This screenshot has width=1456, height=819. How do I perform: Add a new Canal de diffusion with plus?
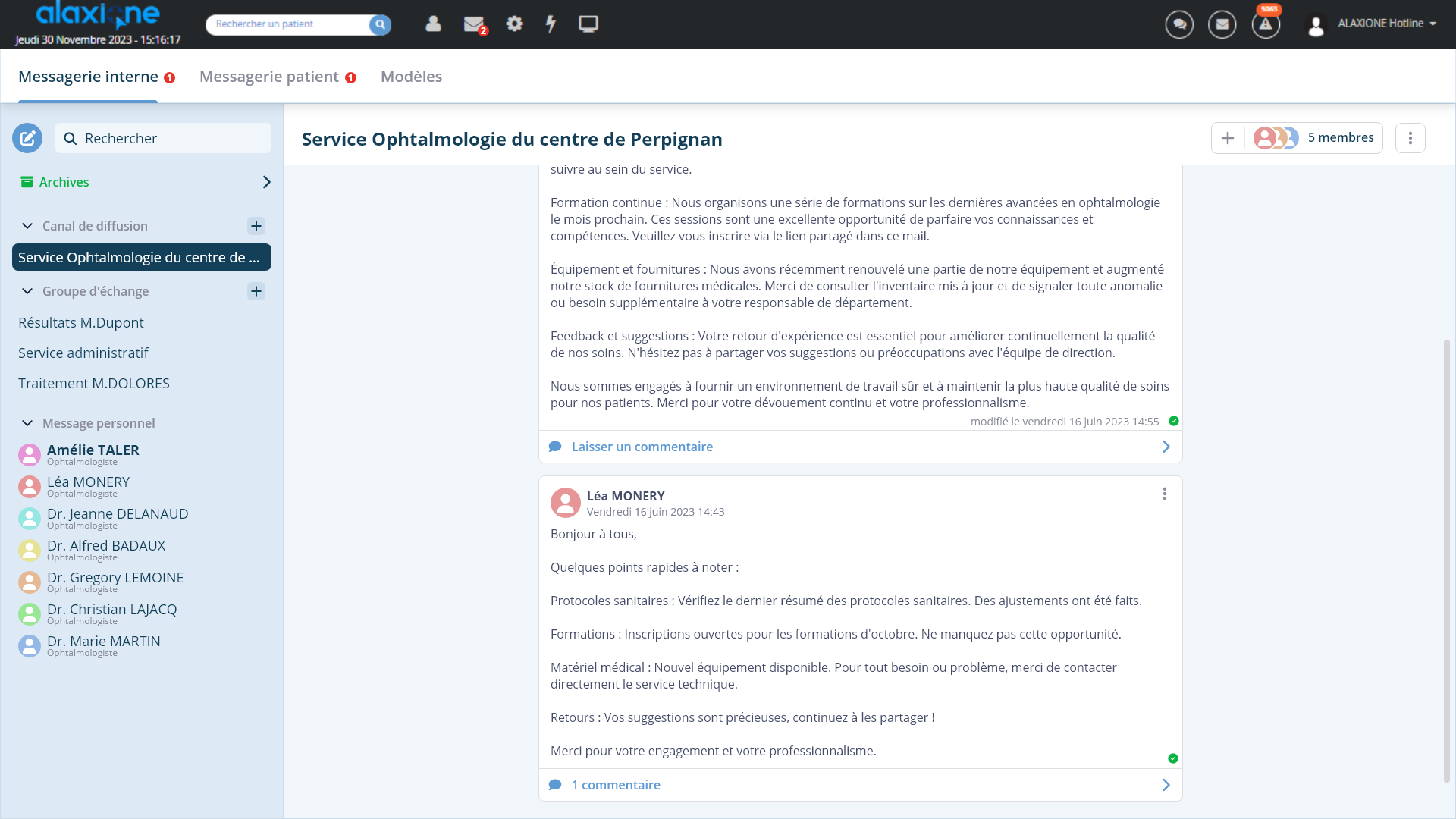point(256,226)
